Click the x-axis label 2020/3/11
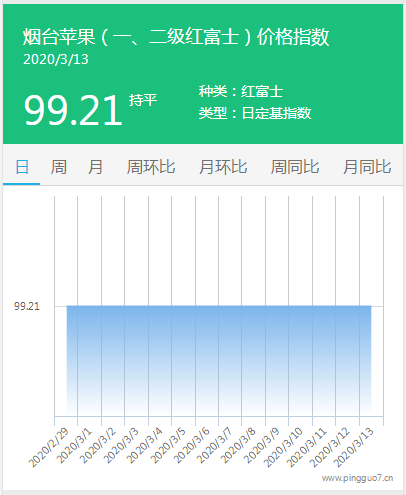 [x=307, y=447]
